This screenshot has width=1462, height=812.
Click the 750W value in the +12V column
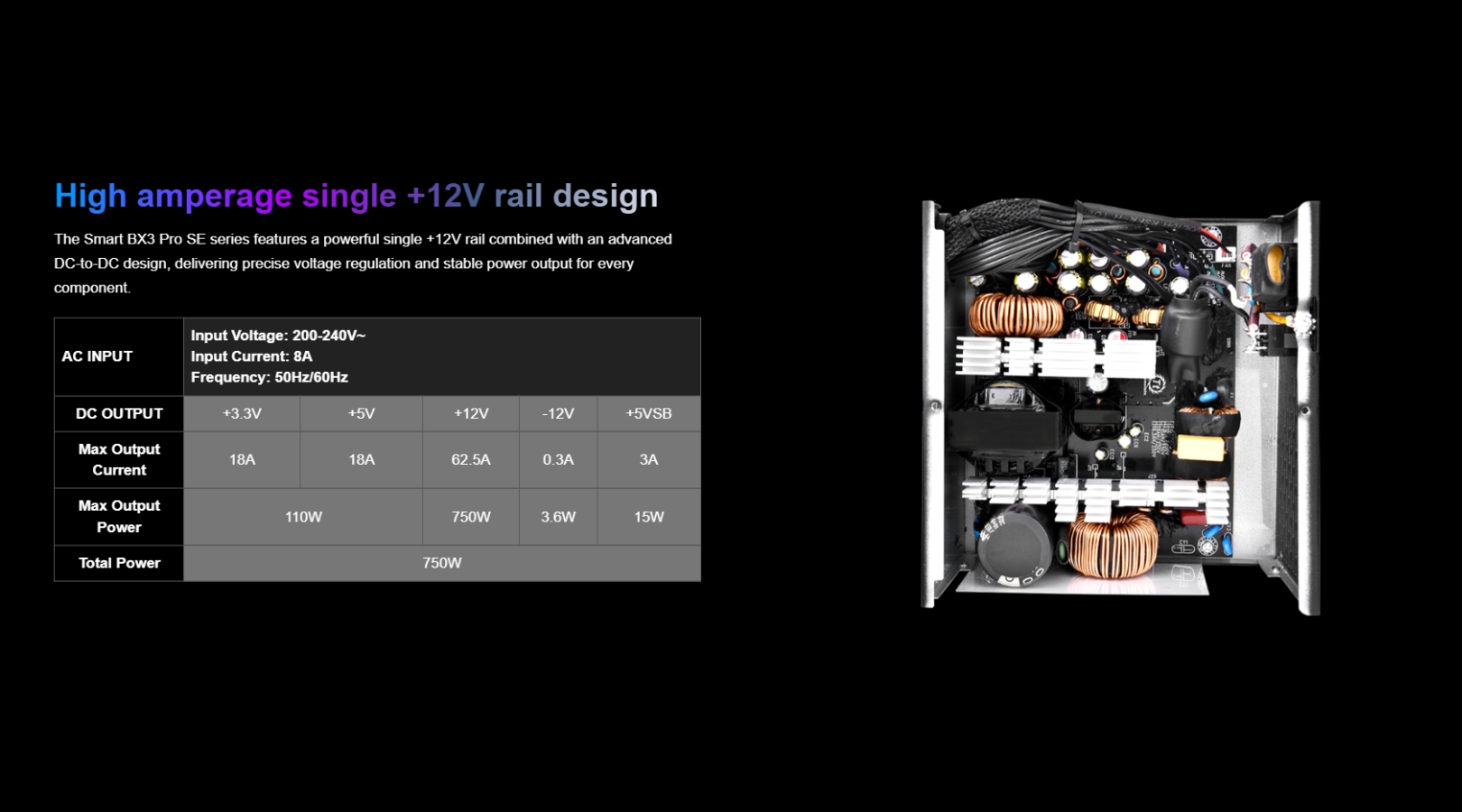pos(471,517)
